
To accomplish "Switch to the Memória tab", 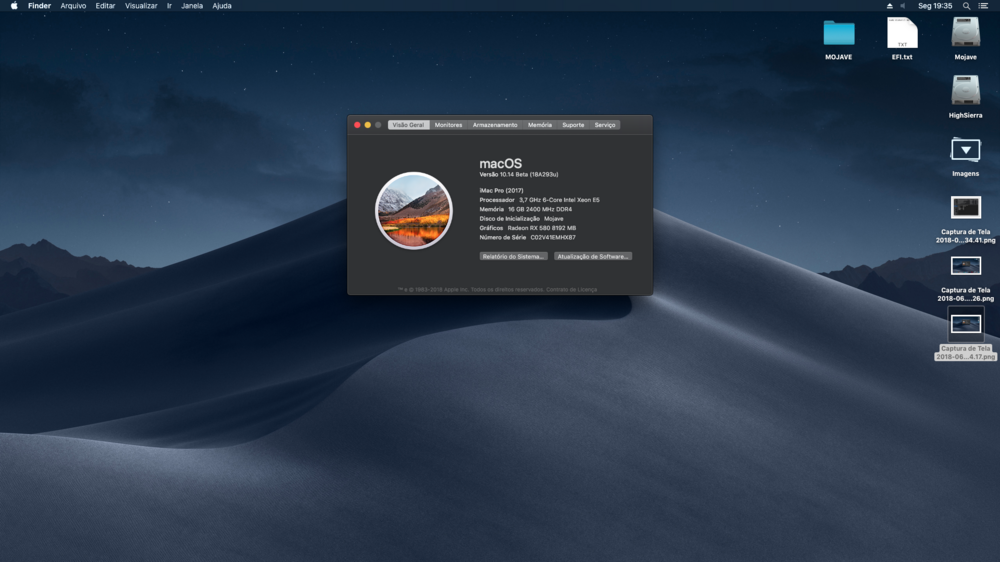I will pos(540,125).
